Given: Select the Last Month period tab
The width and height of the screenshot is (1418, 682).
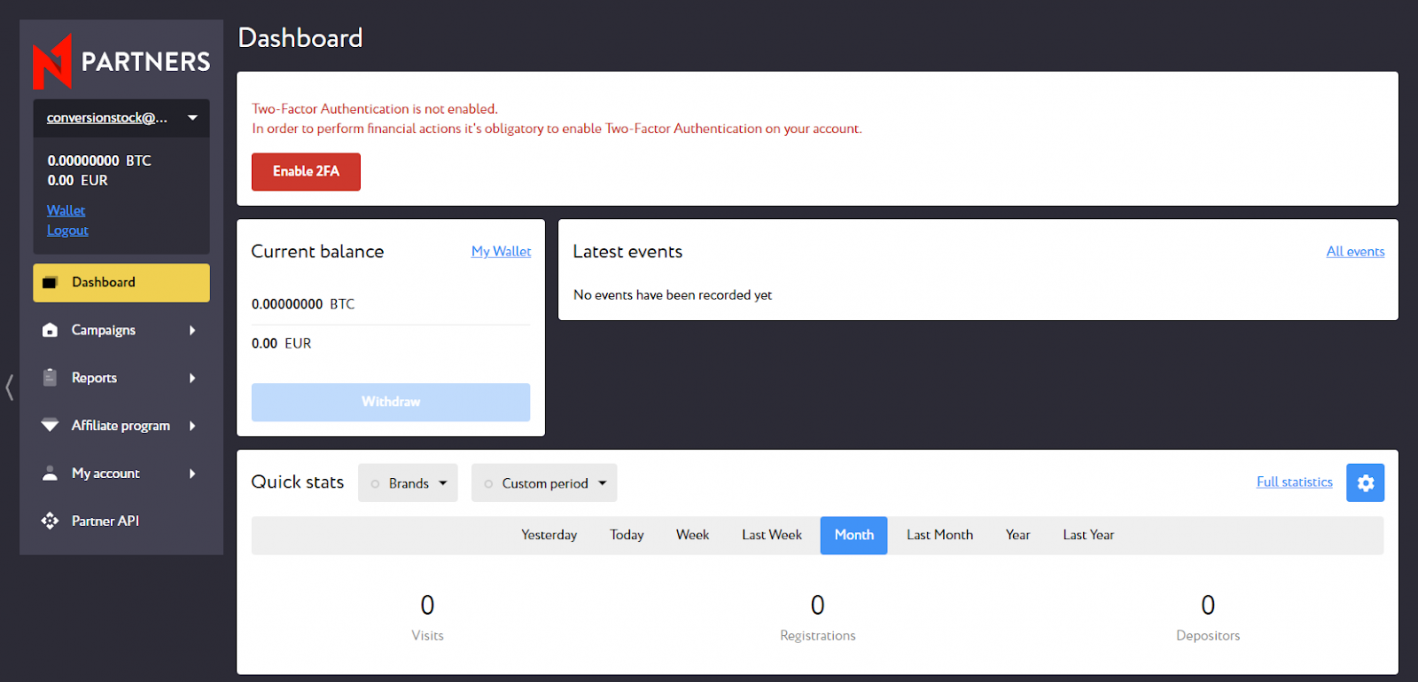Looking at the screenshot, I should point(940,535).
